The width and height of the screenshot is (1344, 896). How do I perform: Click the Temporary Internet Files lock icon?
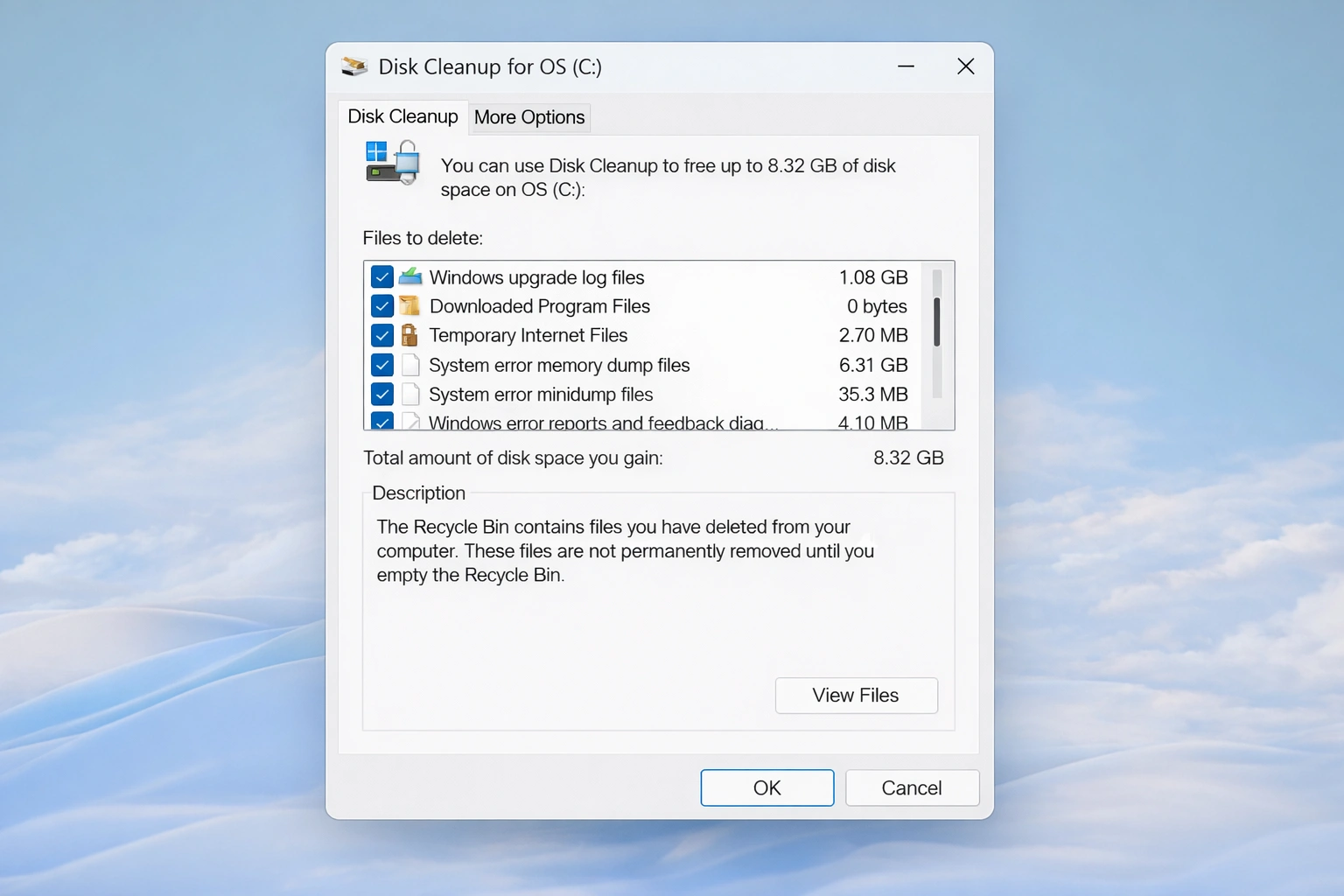411,335
